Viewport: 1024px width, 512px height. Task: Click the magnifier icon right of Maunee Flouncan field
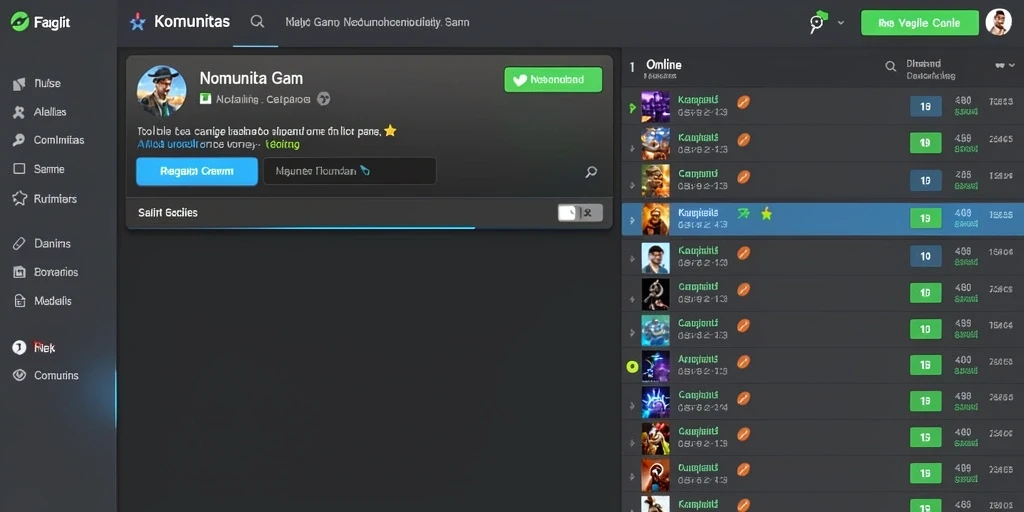point(591,172)
